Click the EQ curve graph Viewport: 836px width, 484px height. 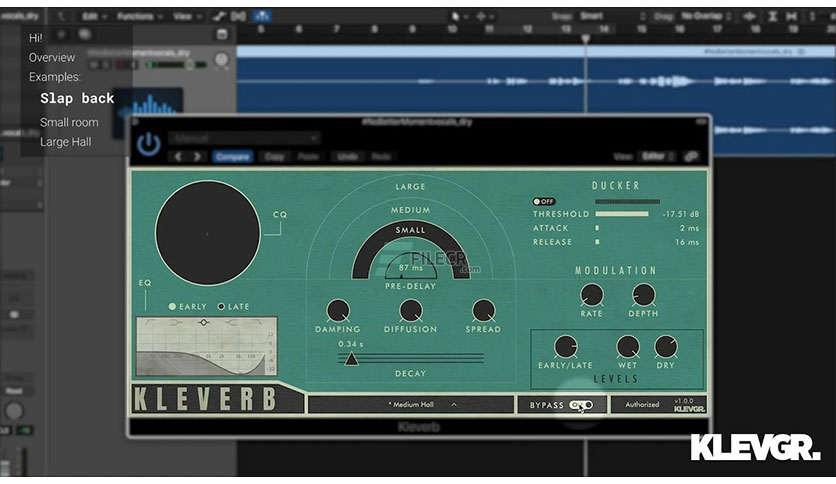click(206, 346)
